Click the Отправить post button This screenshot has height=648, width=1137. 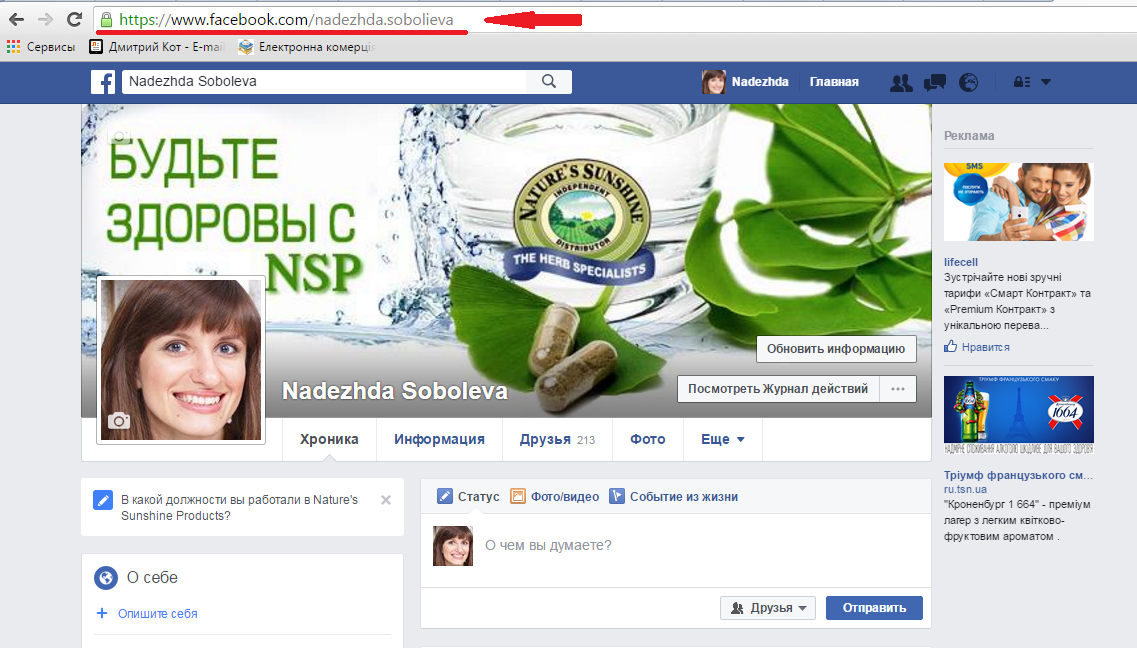pyautogui.click(x=875, y=608)
